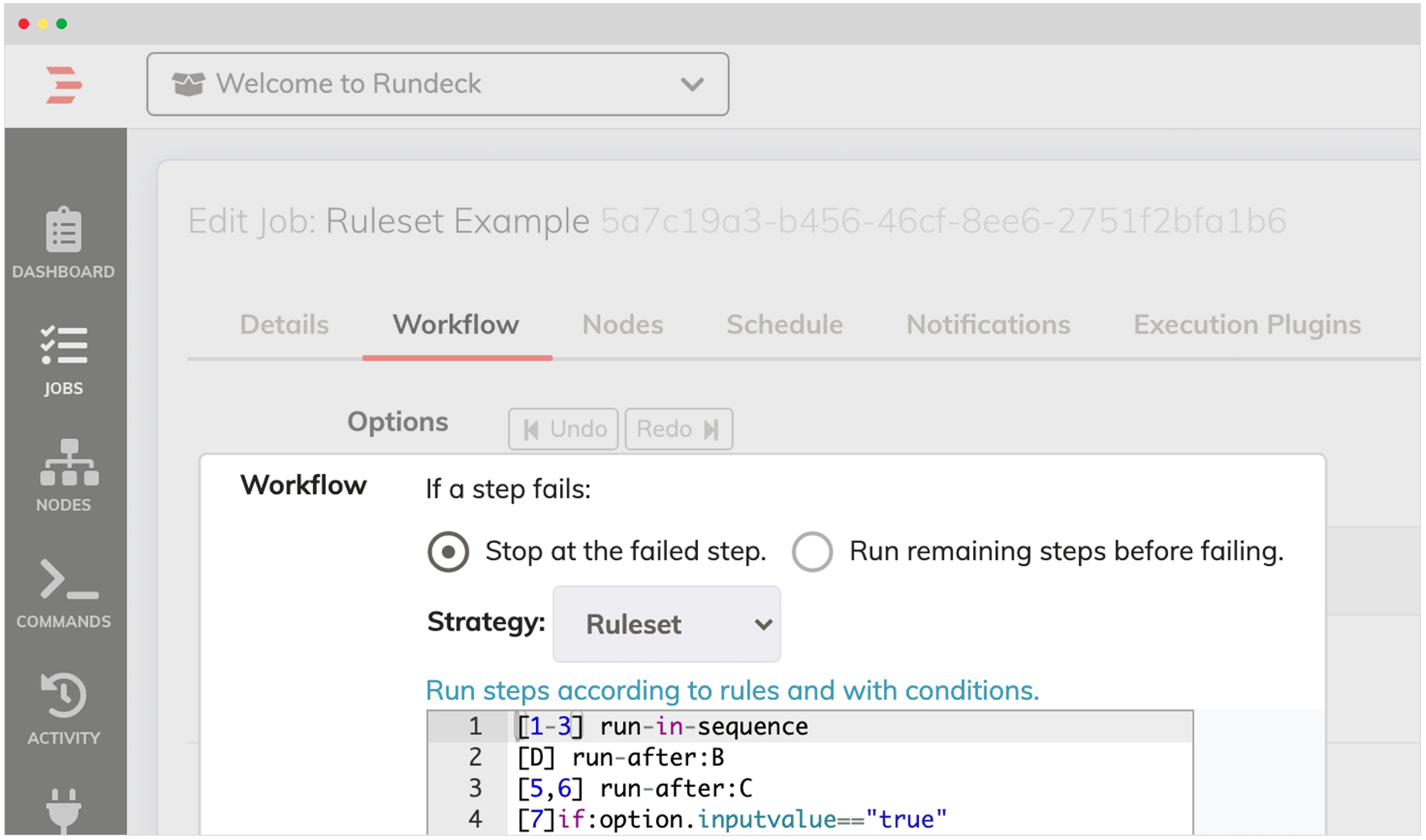This screenshot has width=1426, height=840.
Task: Click the Rundeck logo icon
Action: point(64,85)
